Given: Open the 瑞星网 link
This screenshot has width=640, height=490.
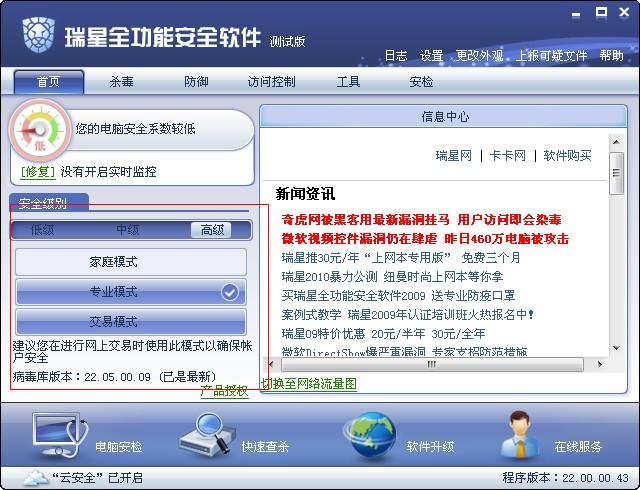Looking at the screenshot, I should tap(453, 156).
